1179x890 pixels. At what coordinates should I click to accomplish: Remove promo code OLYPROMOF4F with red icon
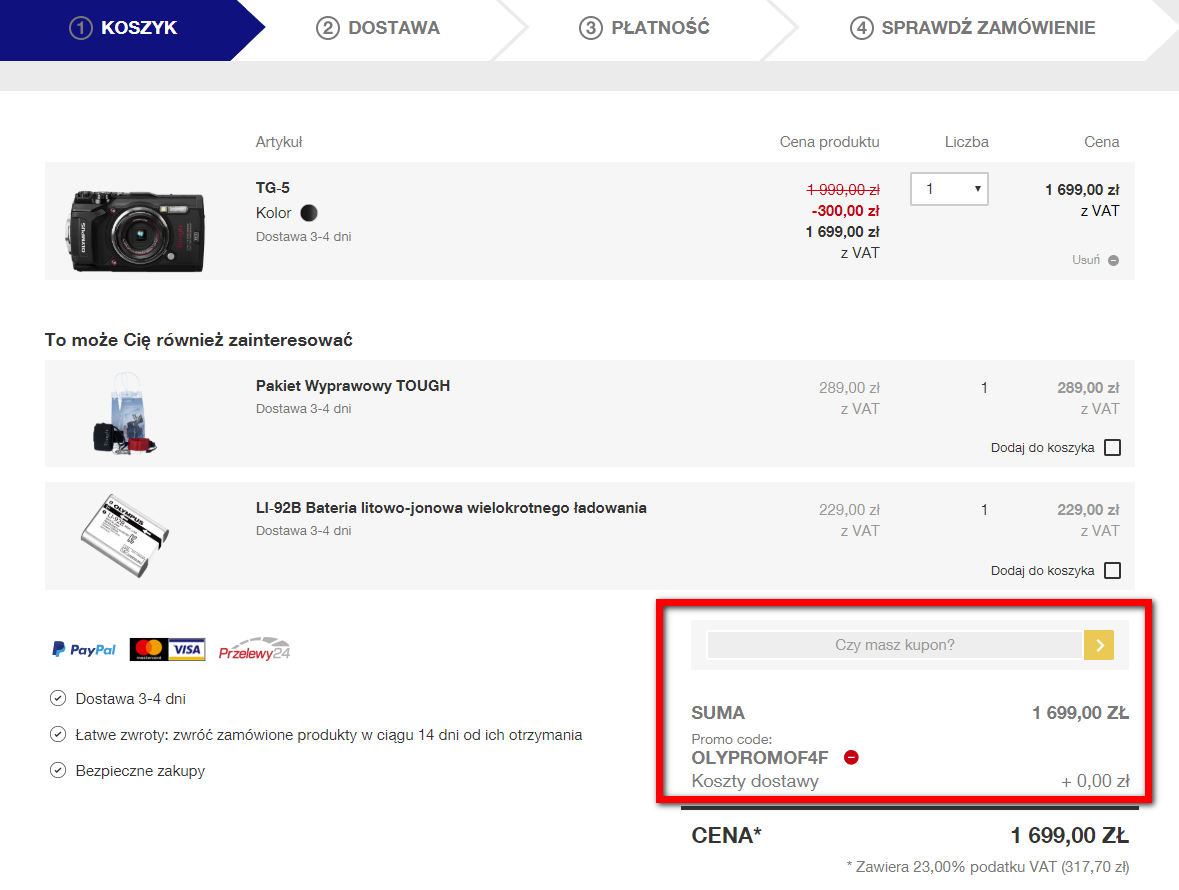coord(851,757)
